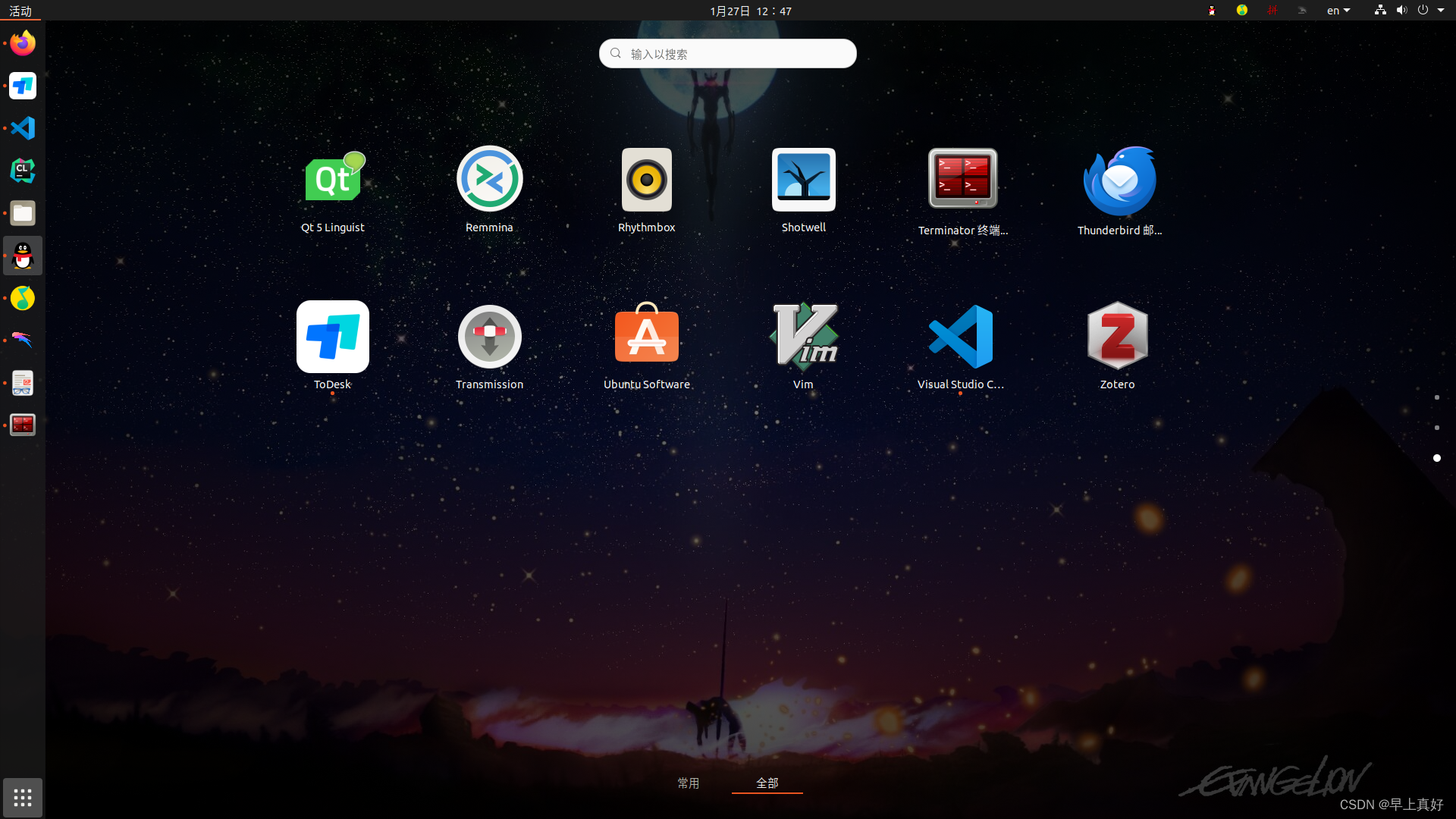The height and width of the screenshot is (819, 1456).
Task: Open Firefox from the dock
Action: pyautogui.click(x=23, y=43)
